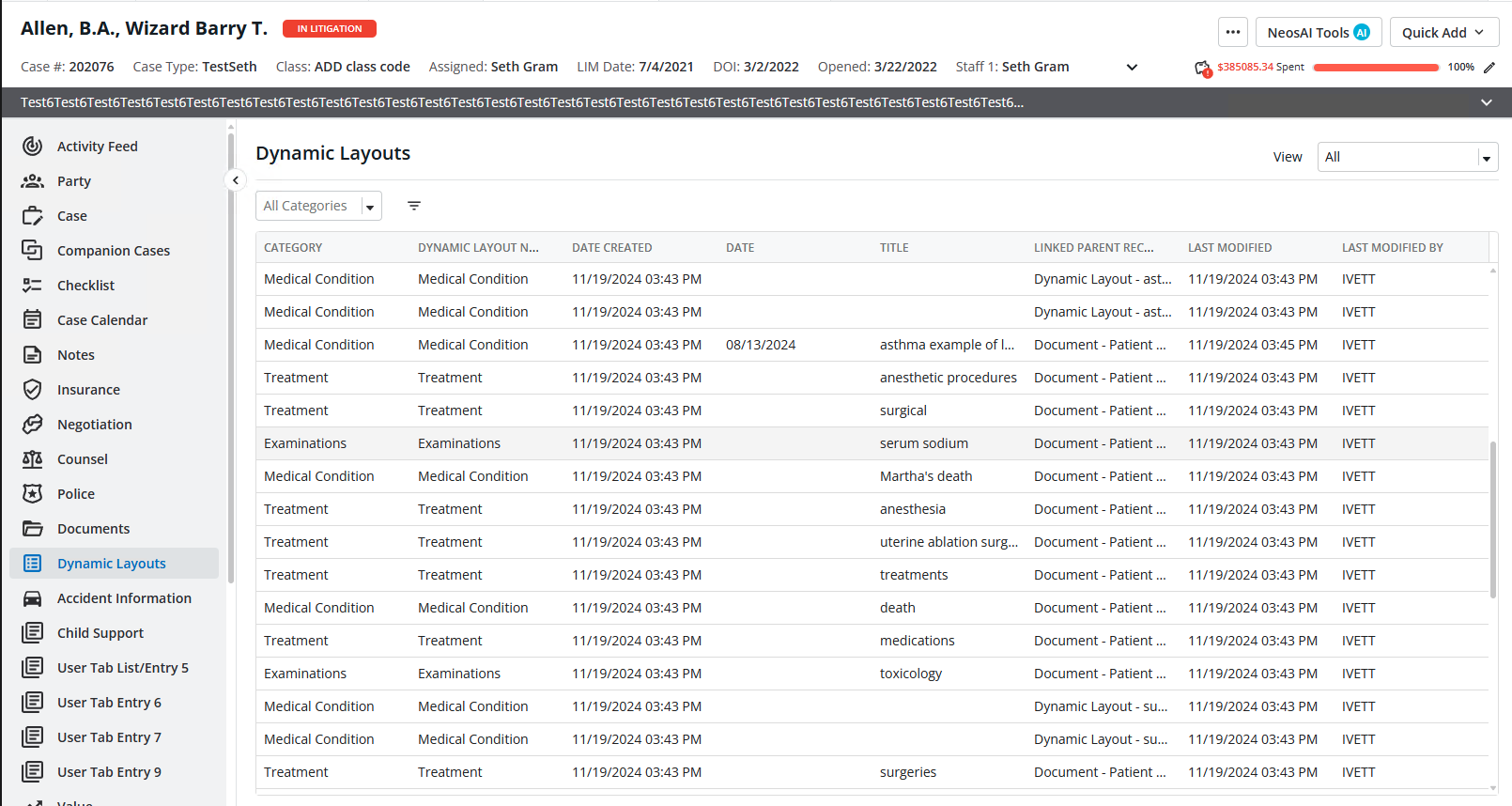This screenshot has width=1512, height=806.
Task: Click the Activity Feed sidebar icon
Action: pyautogui.click(x=33, y=146)
